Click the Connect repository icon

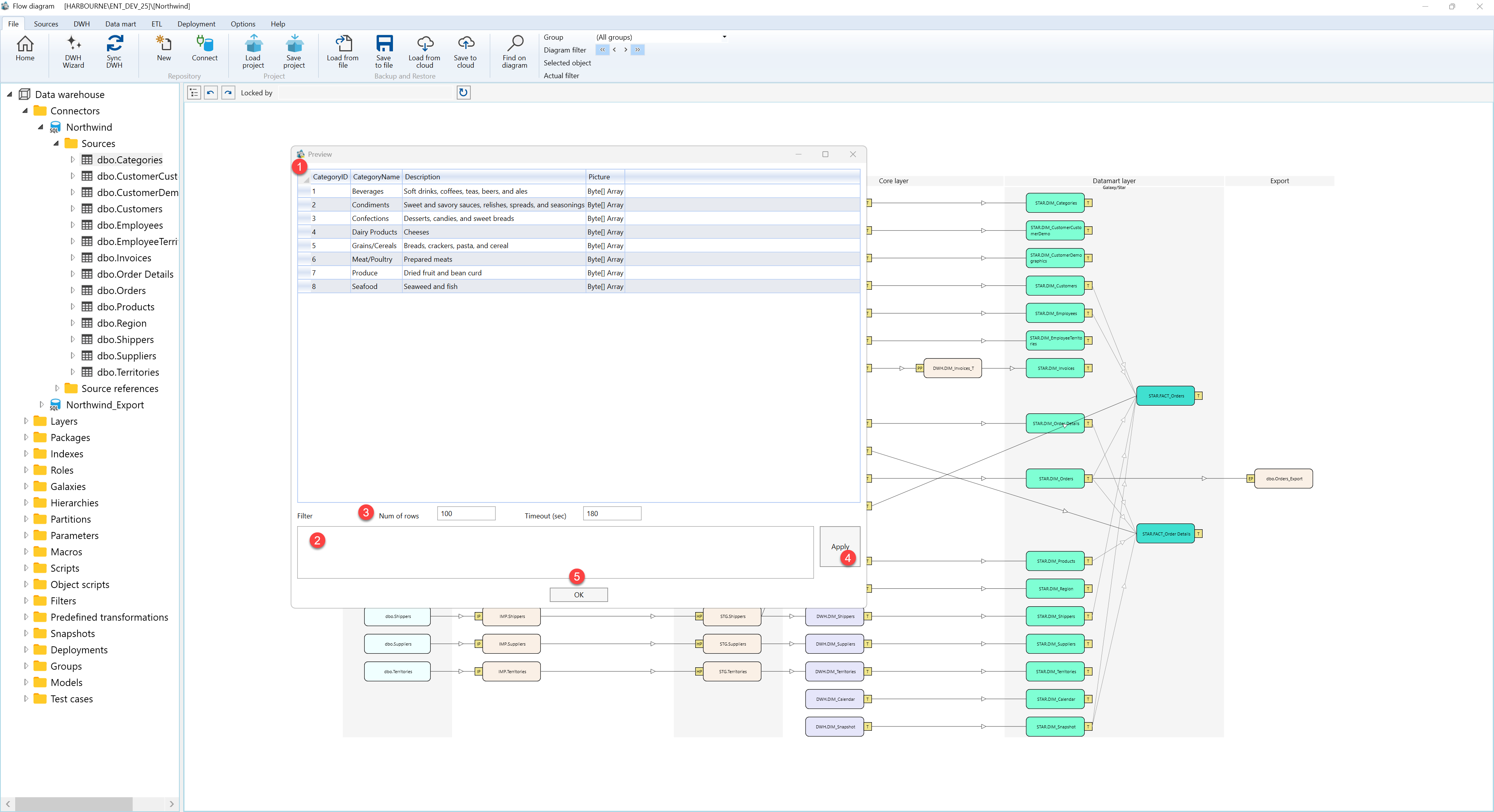(205, 48)
